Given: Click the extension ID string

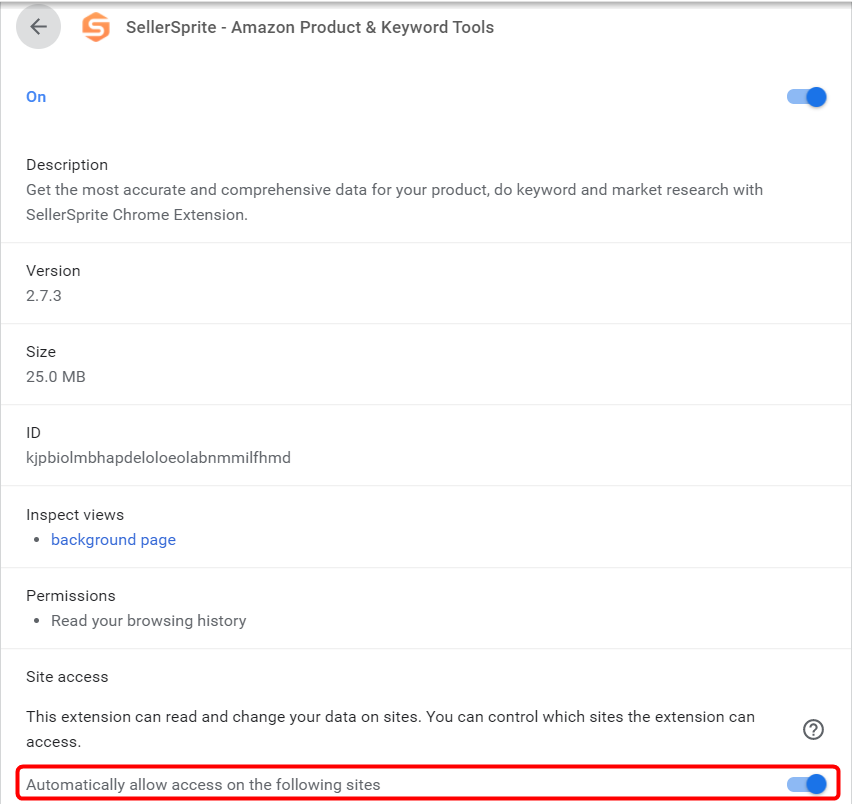Looking at the screenshot, I should 158,458.
